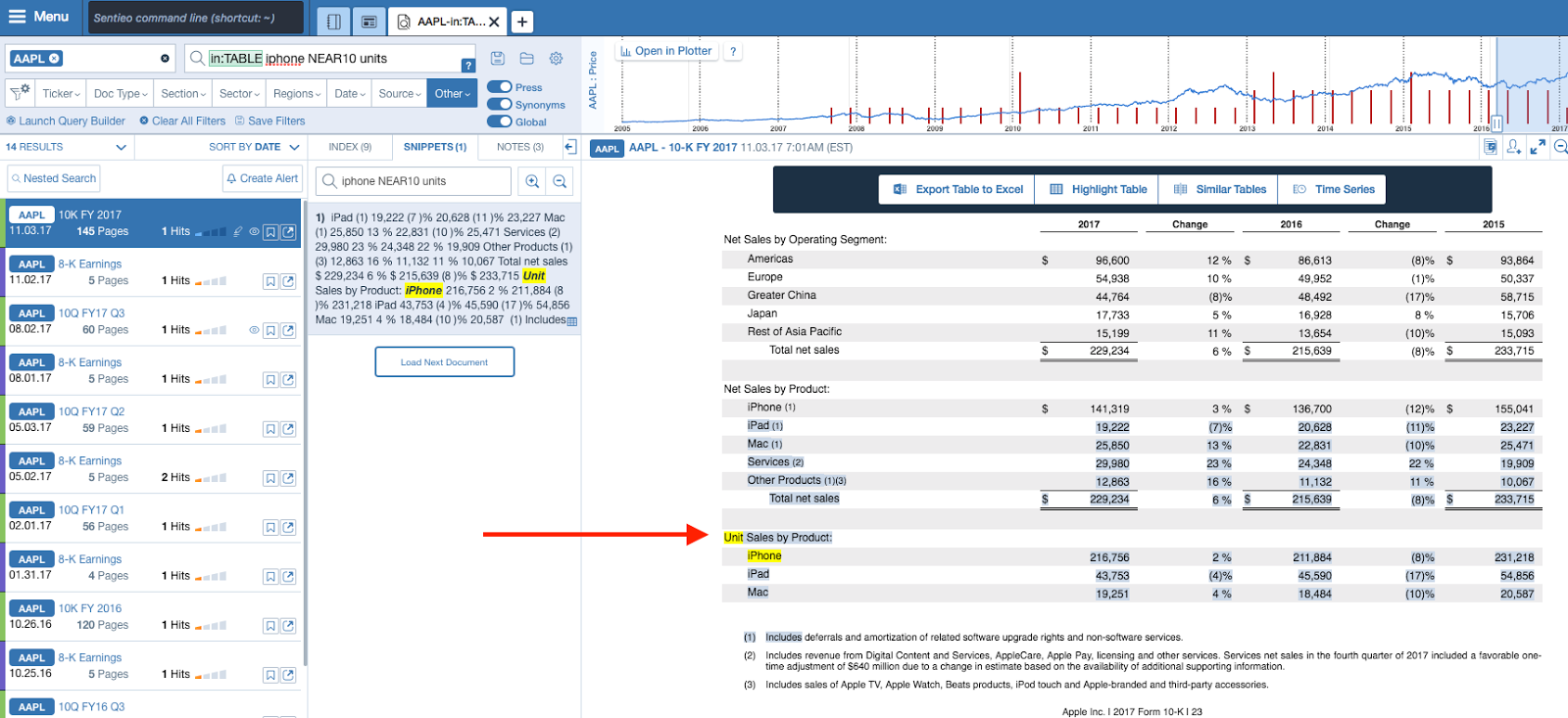Open the Source filter dropdown

pos(400,93)
